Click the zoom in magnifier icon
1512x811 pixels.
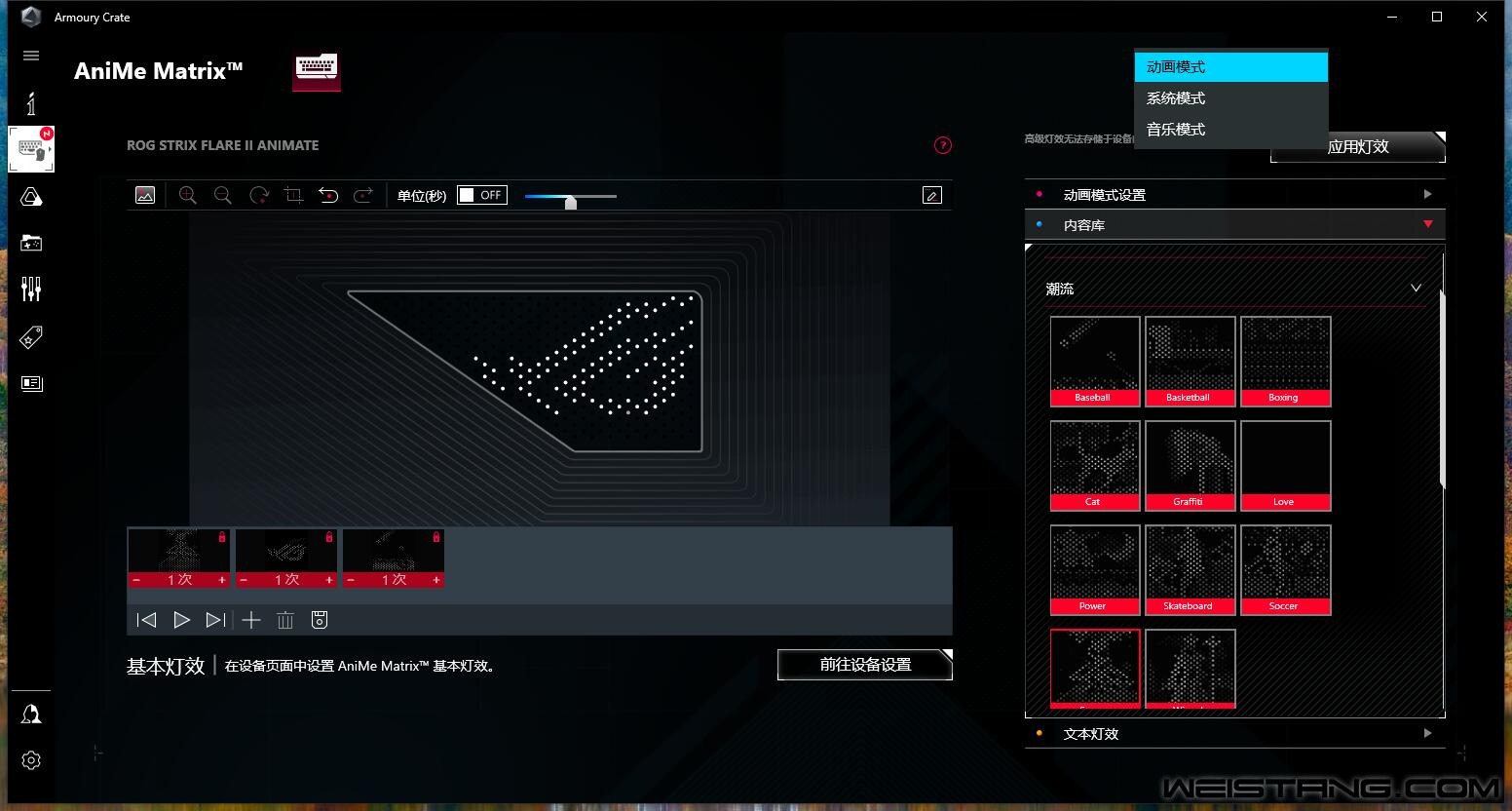click(x=188, y=195)
